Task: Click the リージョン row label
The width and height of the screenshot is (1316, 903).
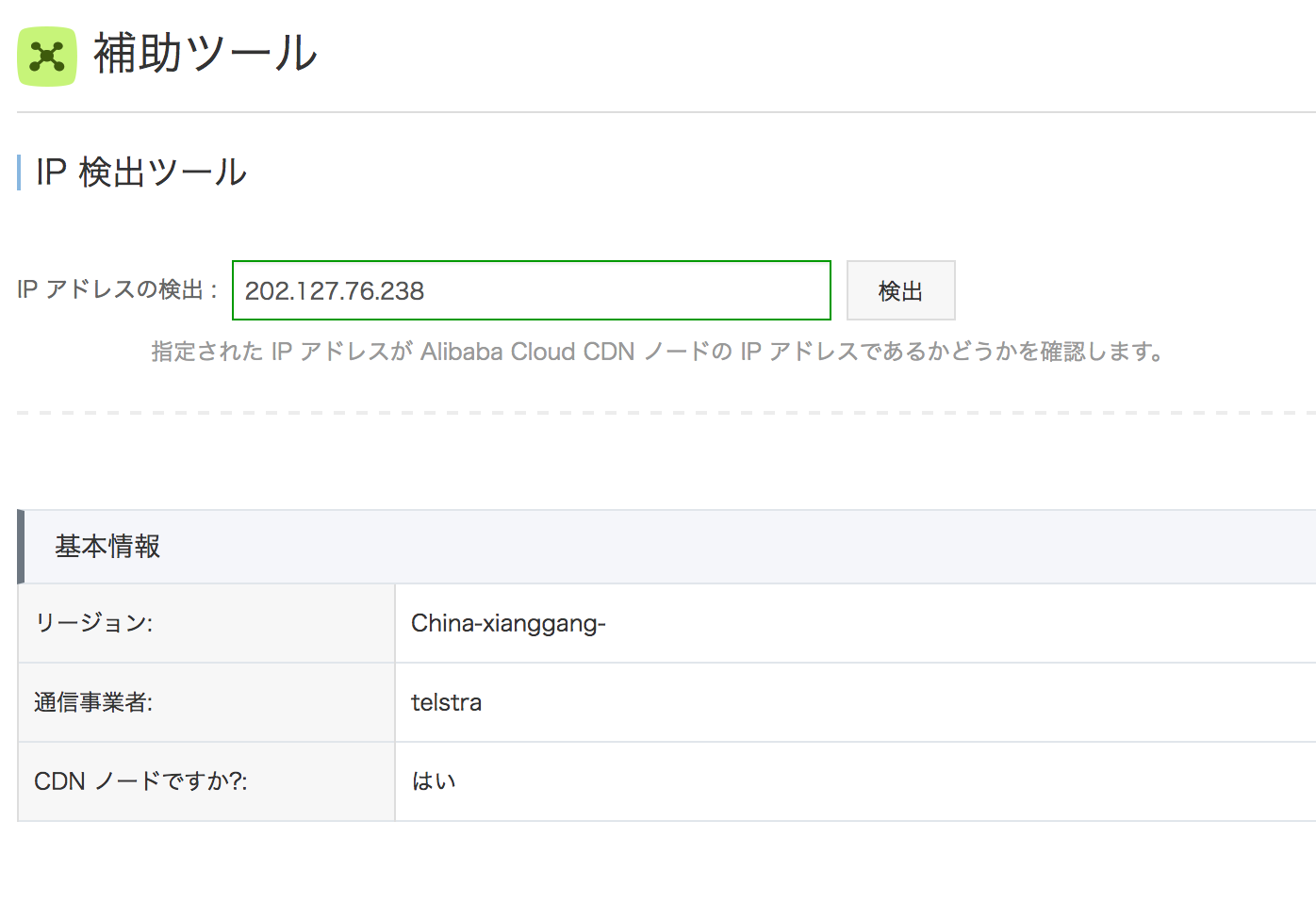Action: [x=93, y=623]
